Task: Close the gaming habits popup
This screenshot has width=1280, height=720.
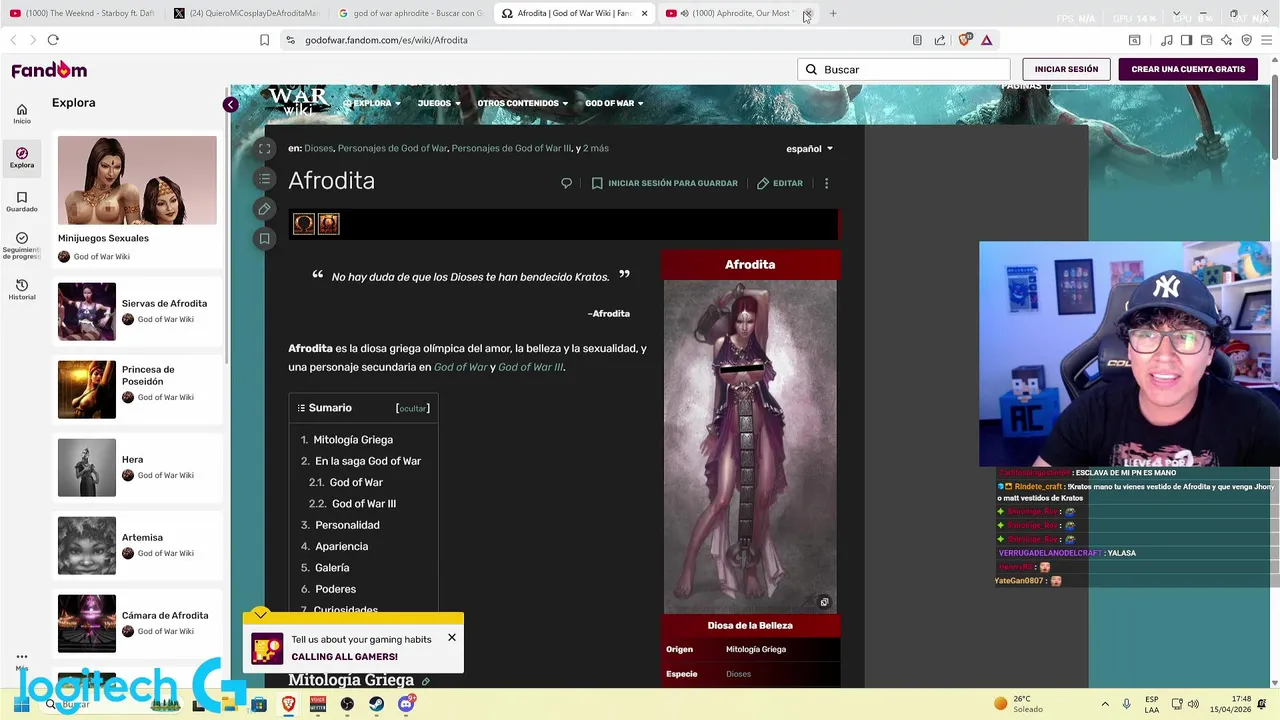Action: [452, 637]
